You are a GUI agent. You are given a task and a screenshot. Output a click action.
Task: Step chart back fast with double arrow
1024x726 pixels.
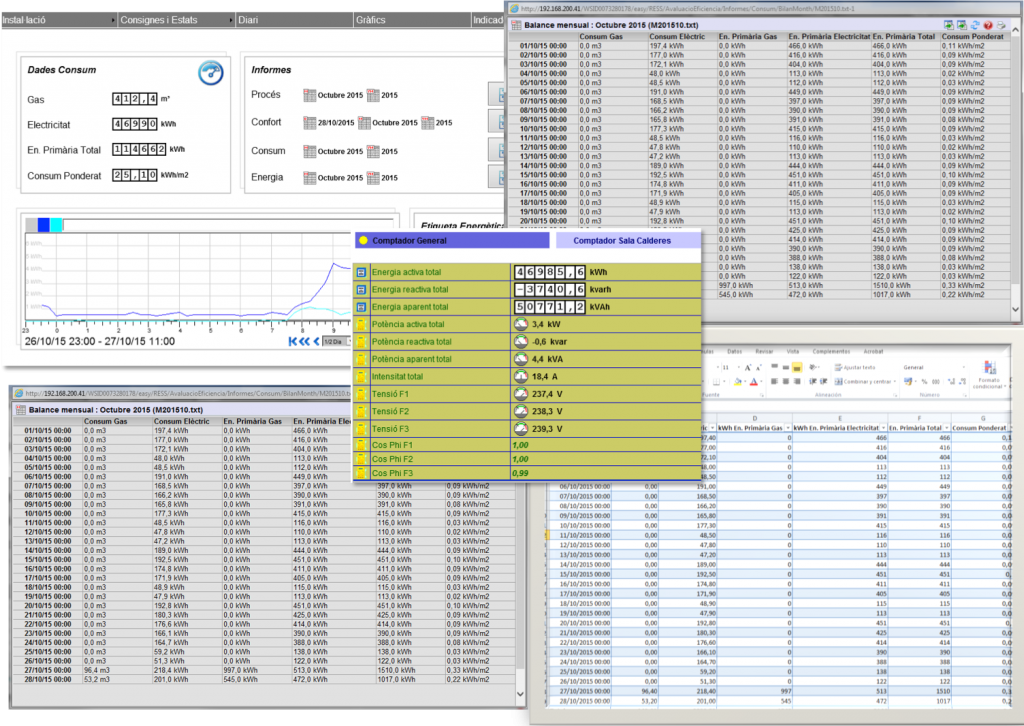click(x=304, y=341)
